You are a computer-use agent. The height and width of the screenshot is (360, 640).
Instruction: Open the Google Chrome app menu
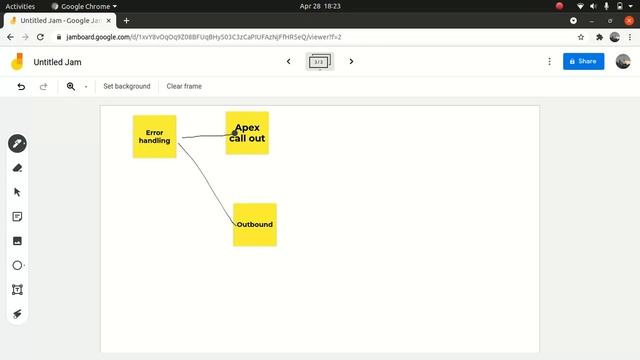84,6
